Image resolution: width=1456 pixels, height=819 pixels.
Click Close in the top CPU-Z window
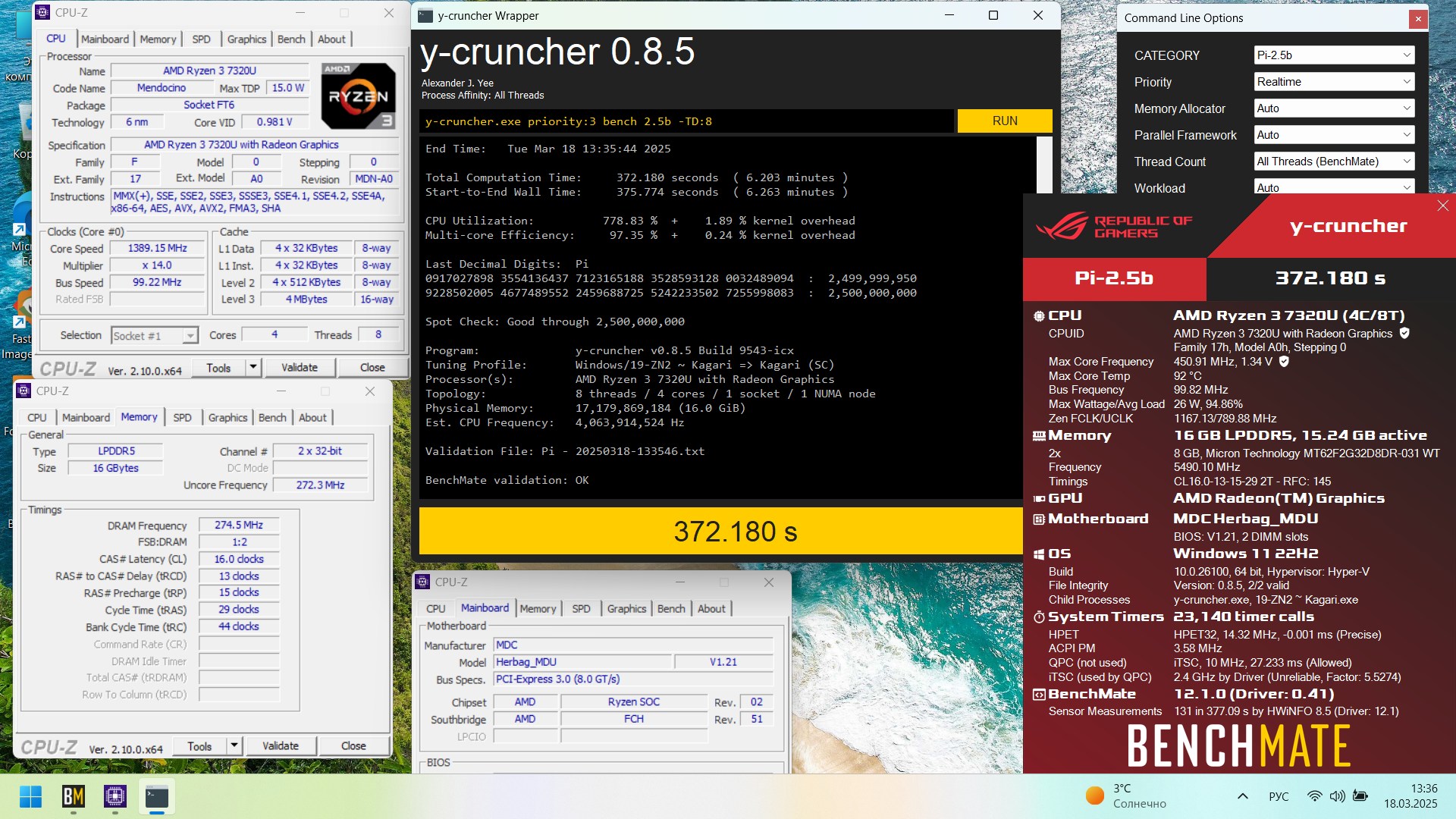pos(372,368)
